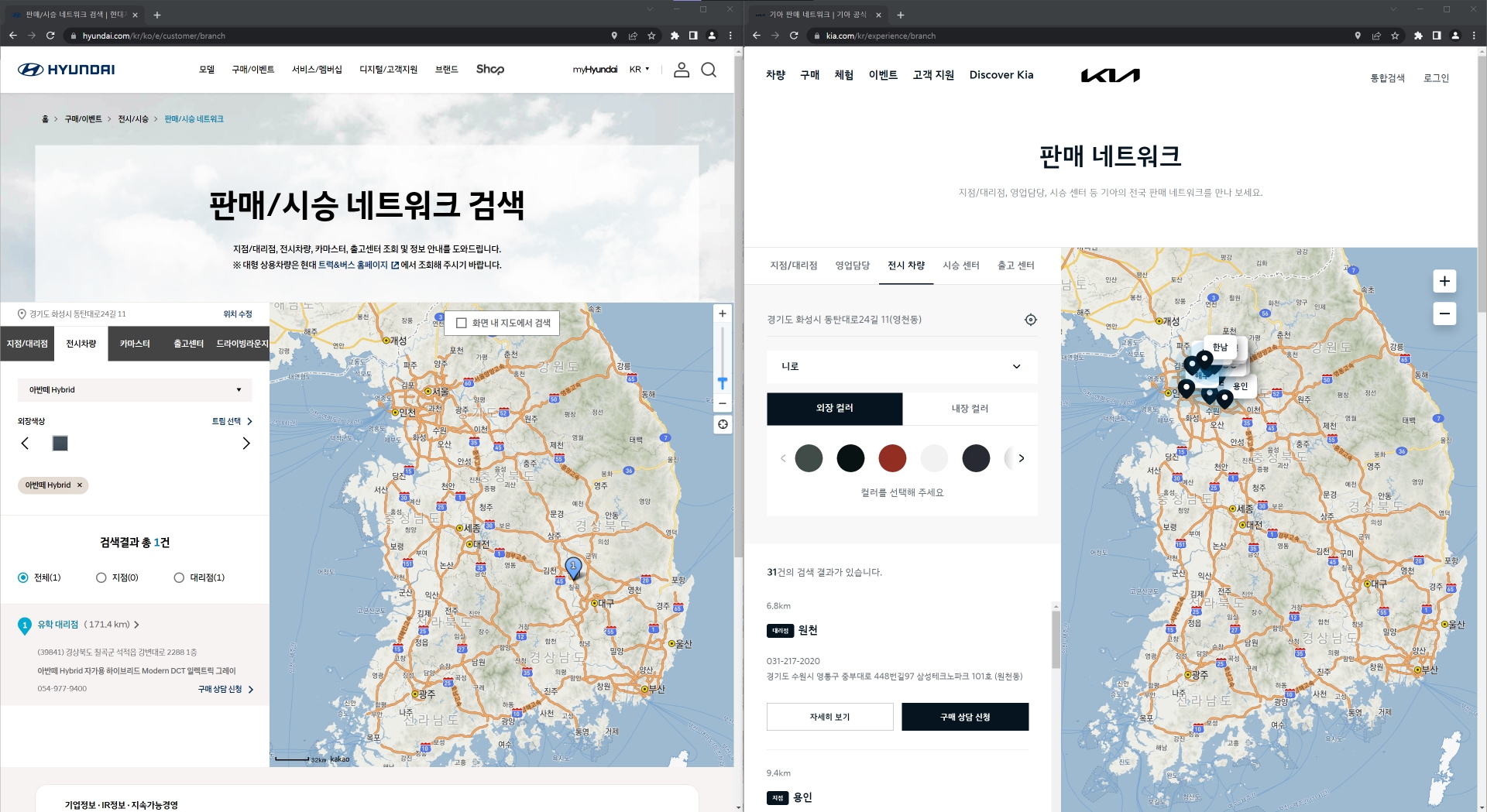Click Kia current-location target icon

pos(1031,320)
